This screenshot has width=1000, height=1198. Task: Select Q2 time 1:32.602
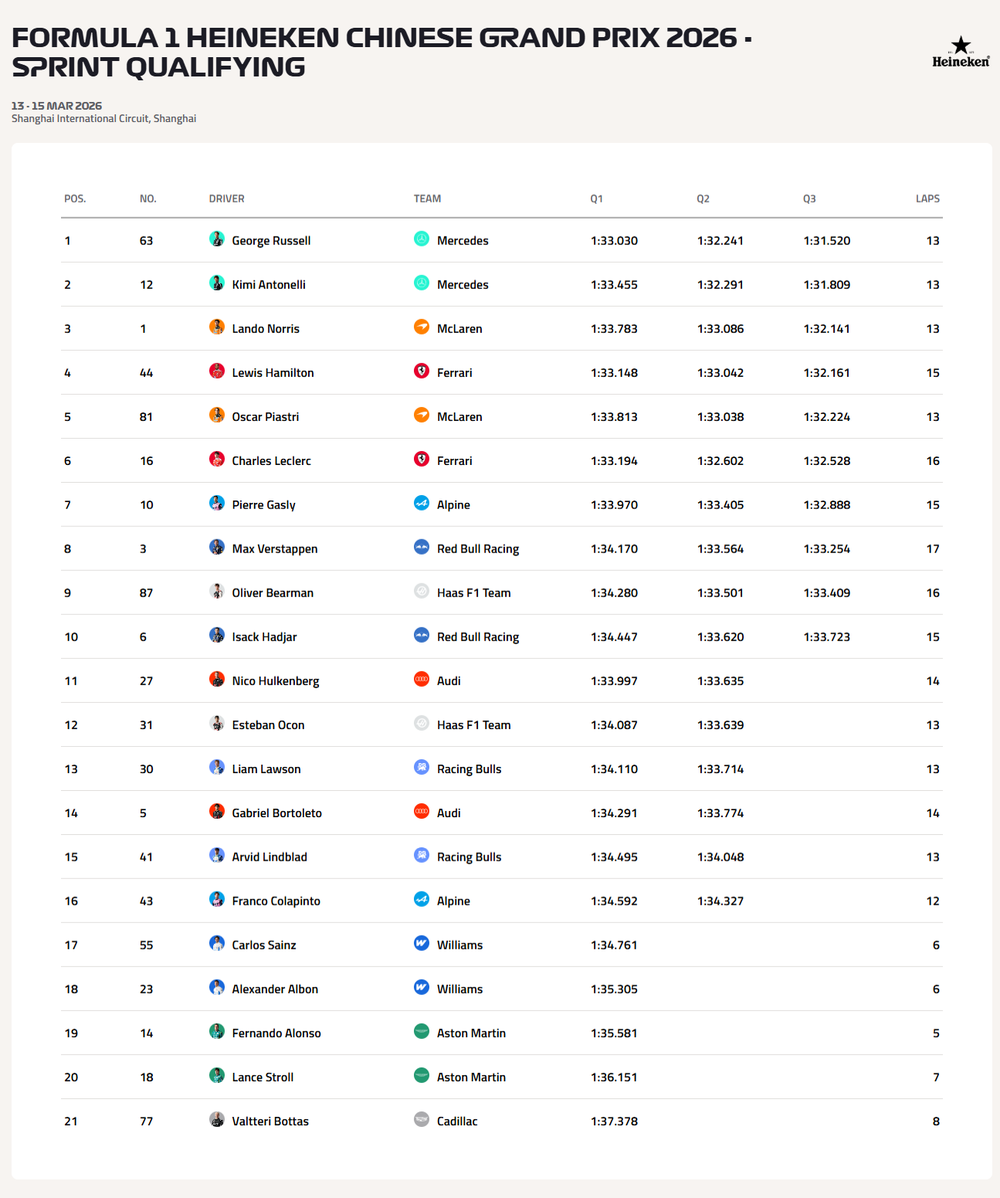coord(720,461)
